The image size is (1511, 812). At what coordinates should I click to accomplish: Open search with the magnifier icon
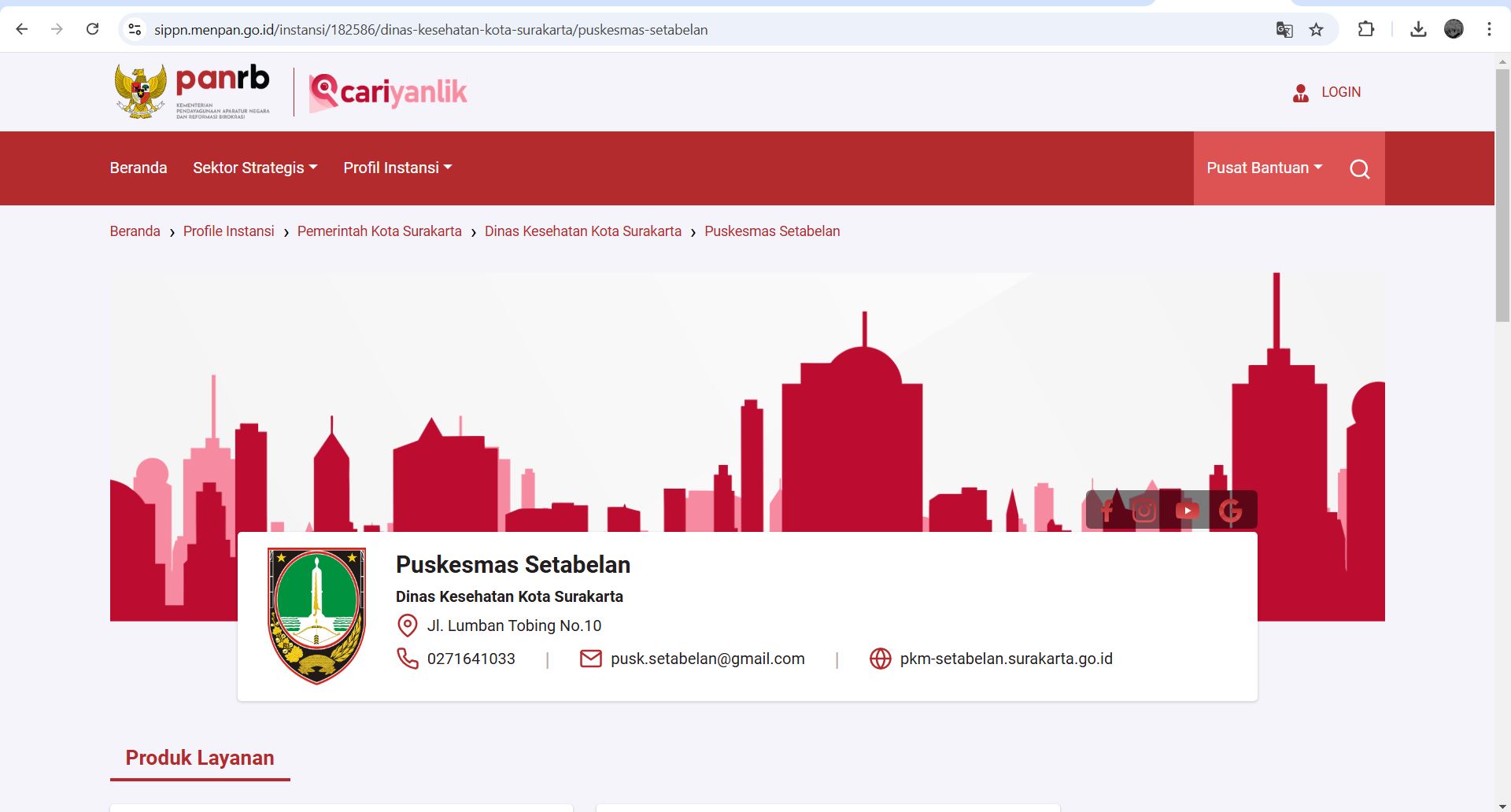[x=1360, y=168]
